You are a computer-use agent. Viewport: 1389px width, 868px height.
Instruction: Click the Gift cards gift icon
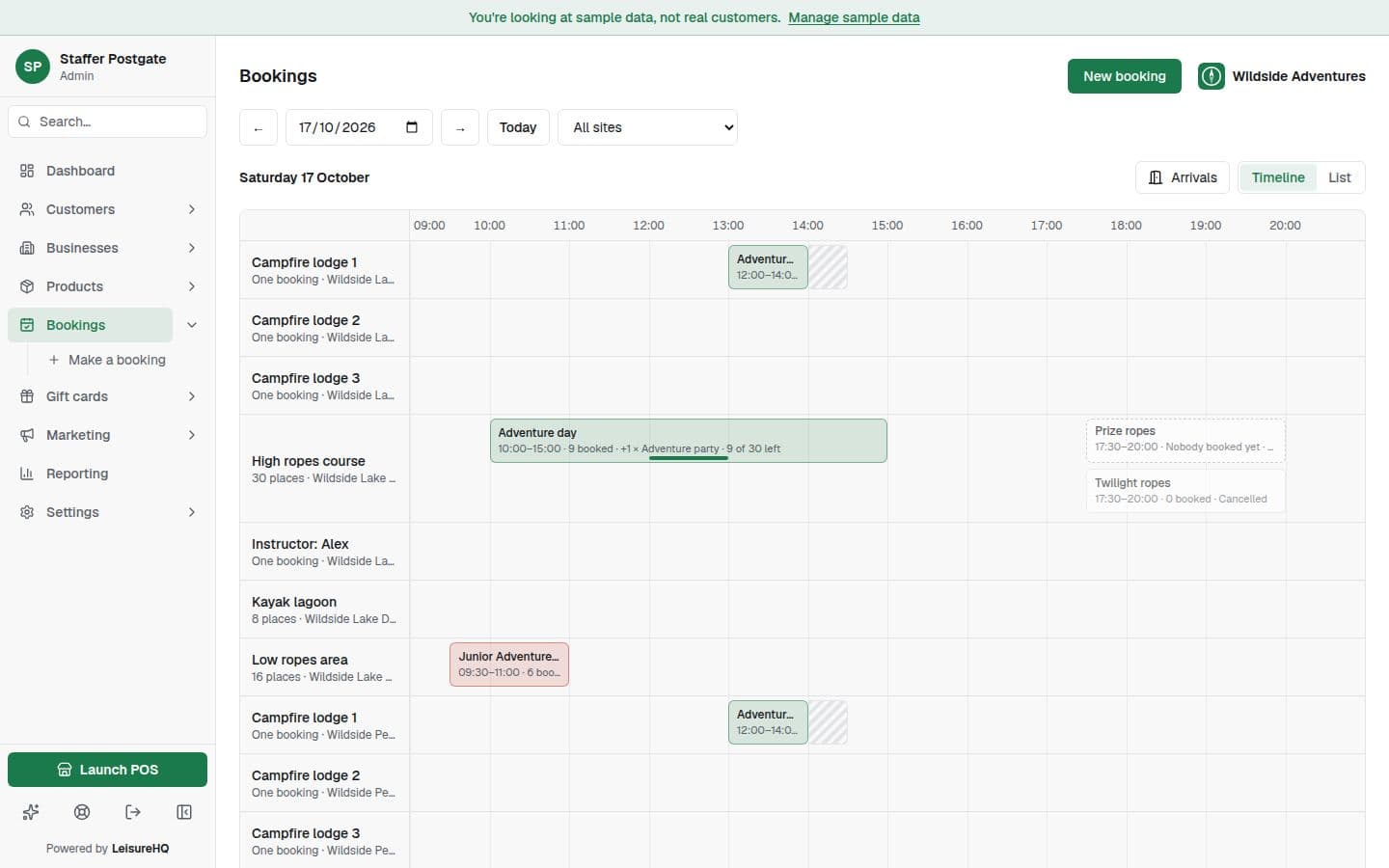(27, 396)
